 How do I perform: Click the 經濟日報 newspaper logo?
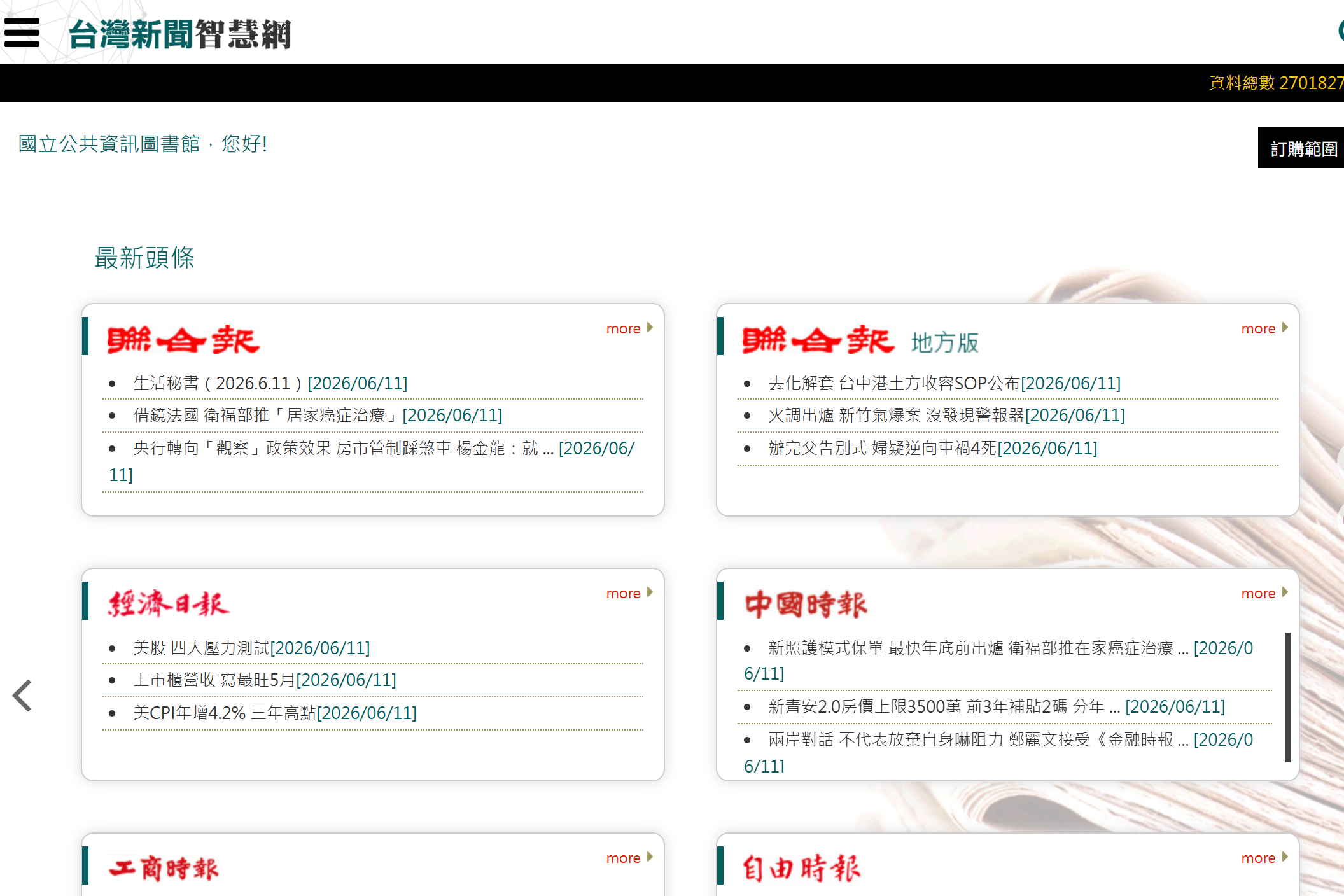(169, 604)
